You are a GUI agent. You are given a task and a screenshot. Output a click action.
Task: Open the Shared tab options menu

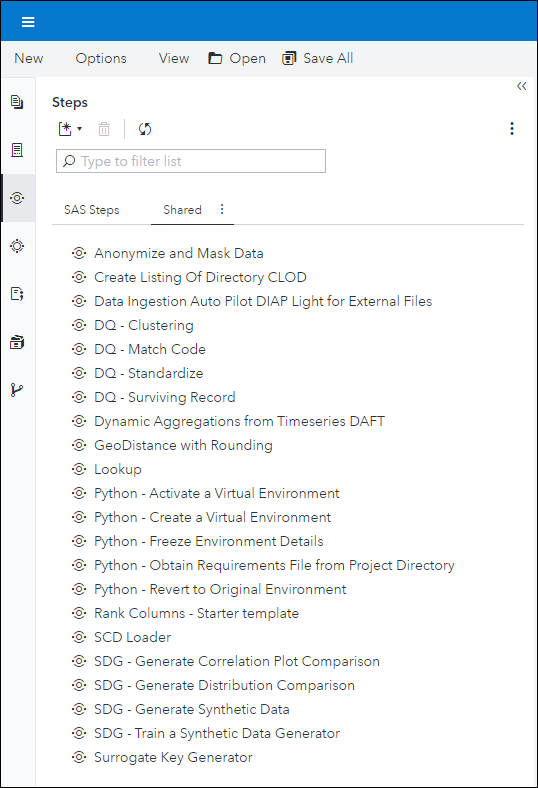(222, 209)
